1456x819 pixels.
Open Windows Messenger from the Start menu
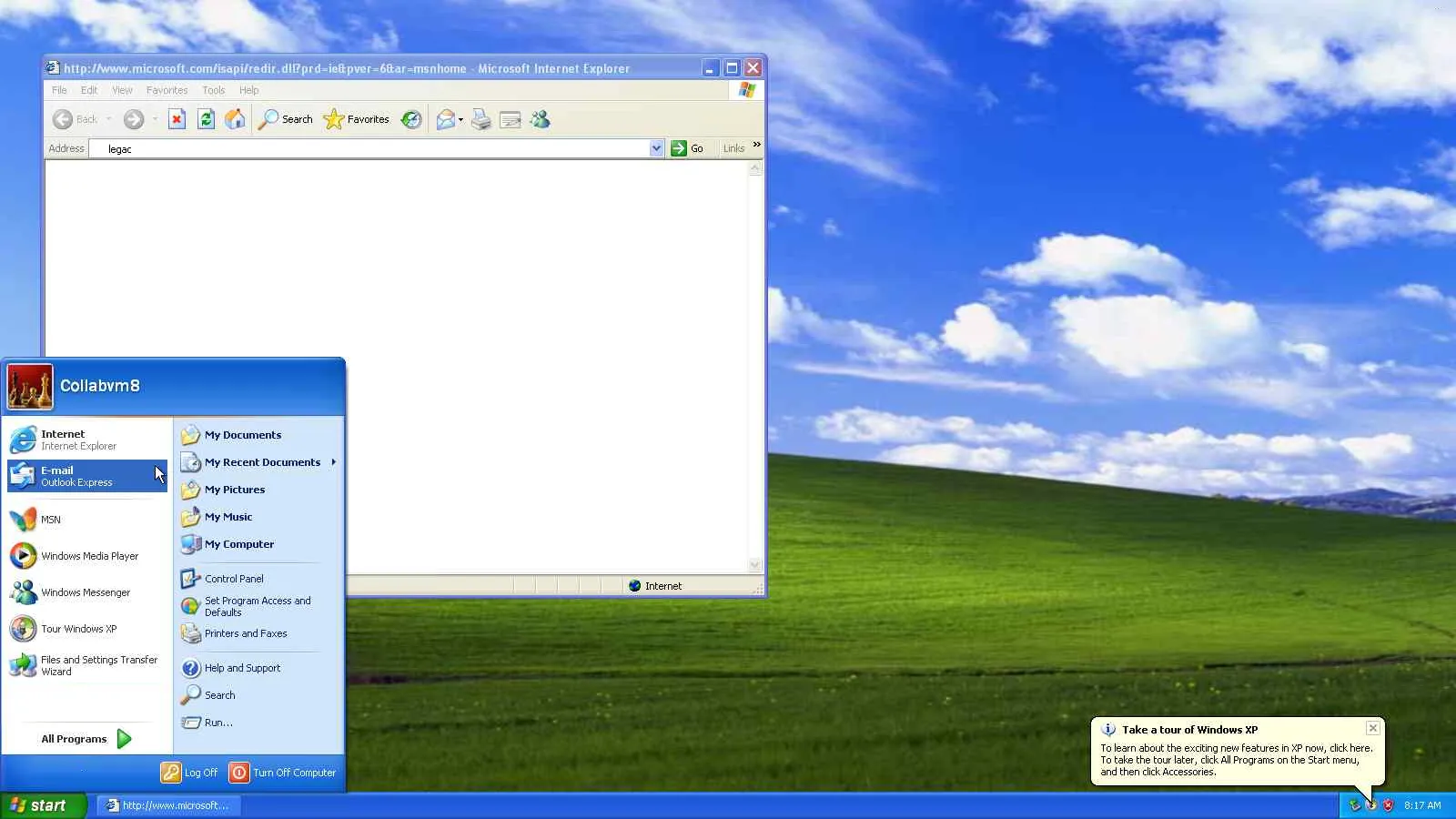click(x=87, y=592)
